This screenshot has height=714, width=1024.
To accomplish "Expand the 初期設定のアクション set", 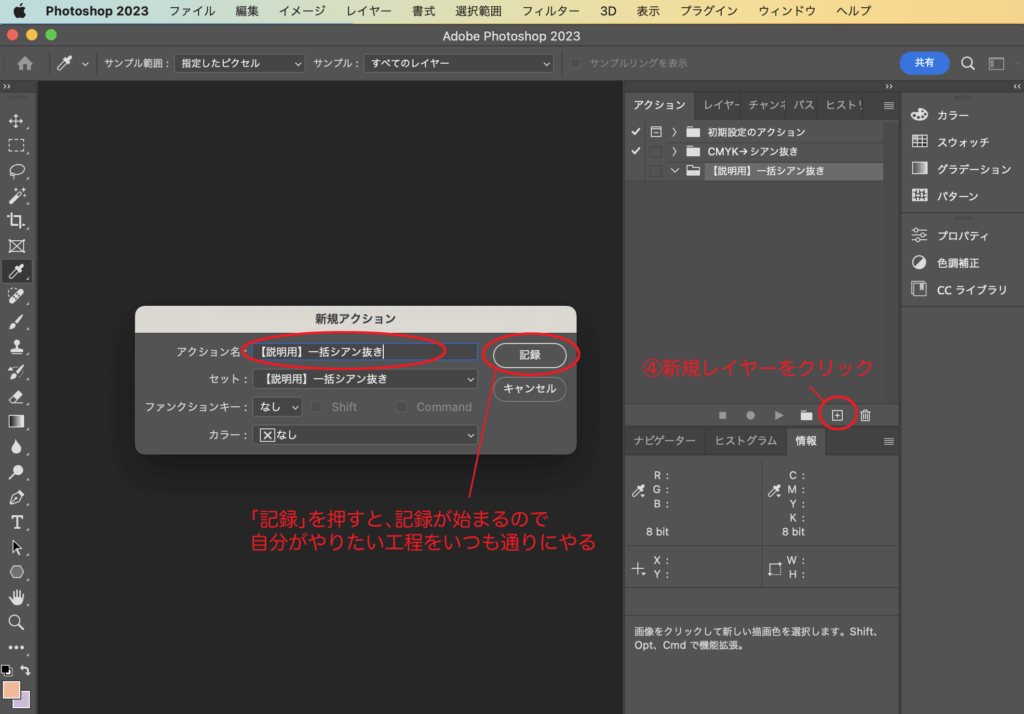I will click(x=674, y=132).
